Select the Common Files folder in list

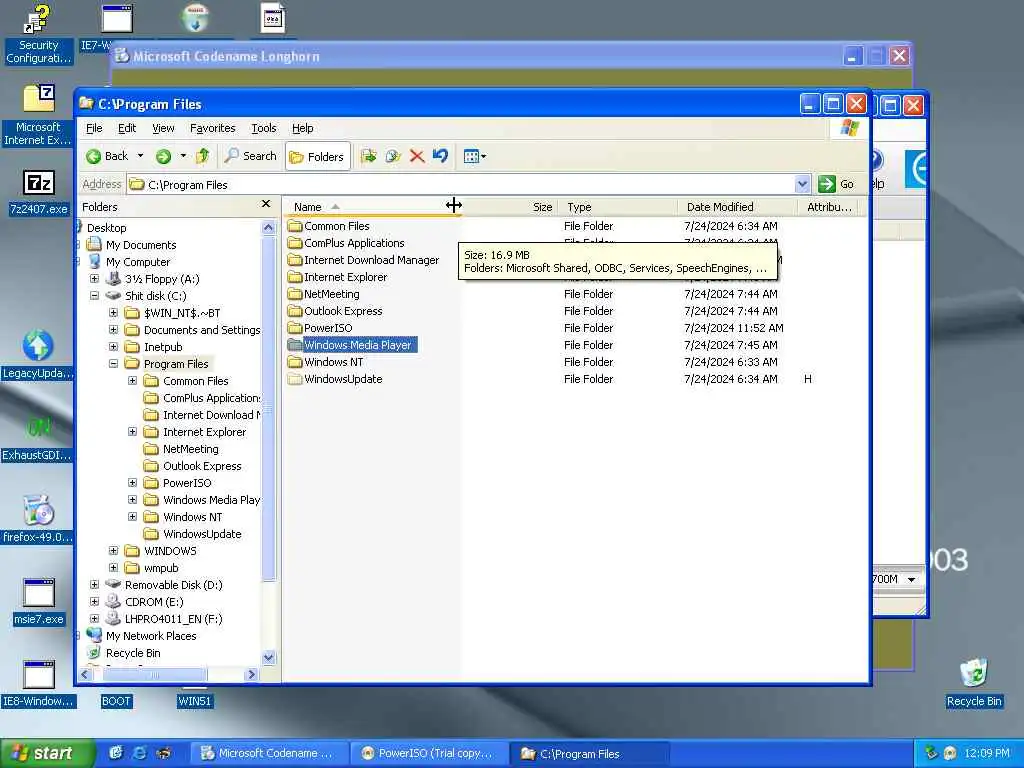(x=328, y=226)
